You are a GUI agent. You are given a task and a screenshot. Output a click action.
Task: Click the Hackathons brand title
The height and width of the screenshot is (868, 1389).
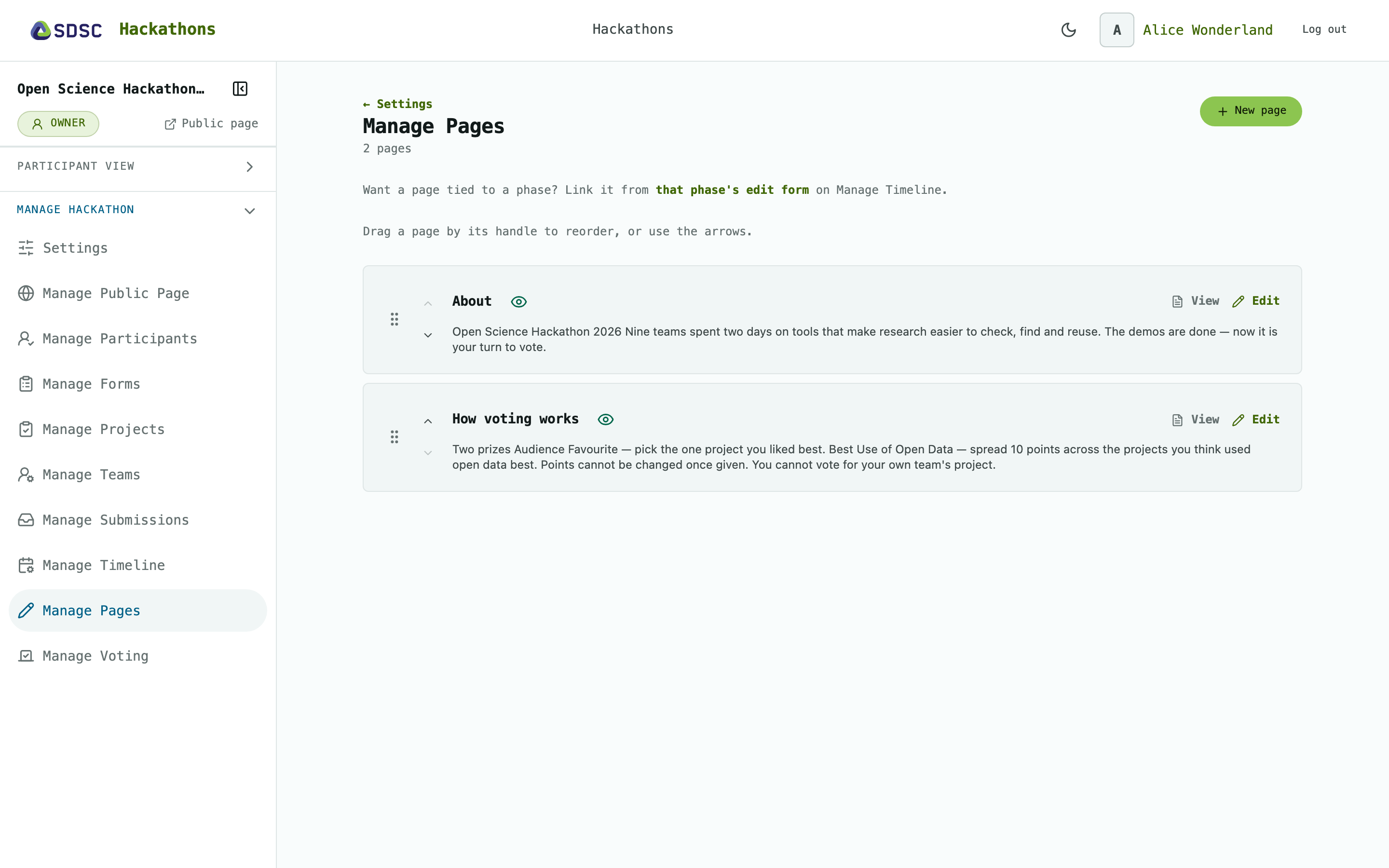167,29
